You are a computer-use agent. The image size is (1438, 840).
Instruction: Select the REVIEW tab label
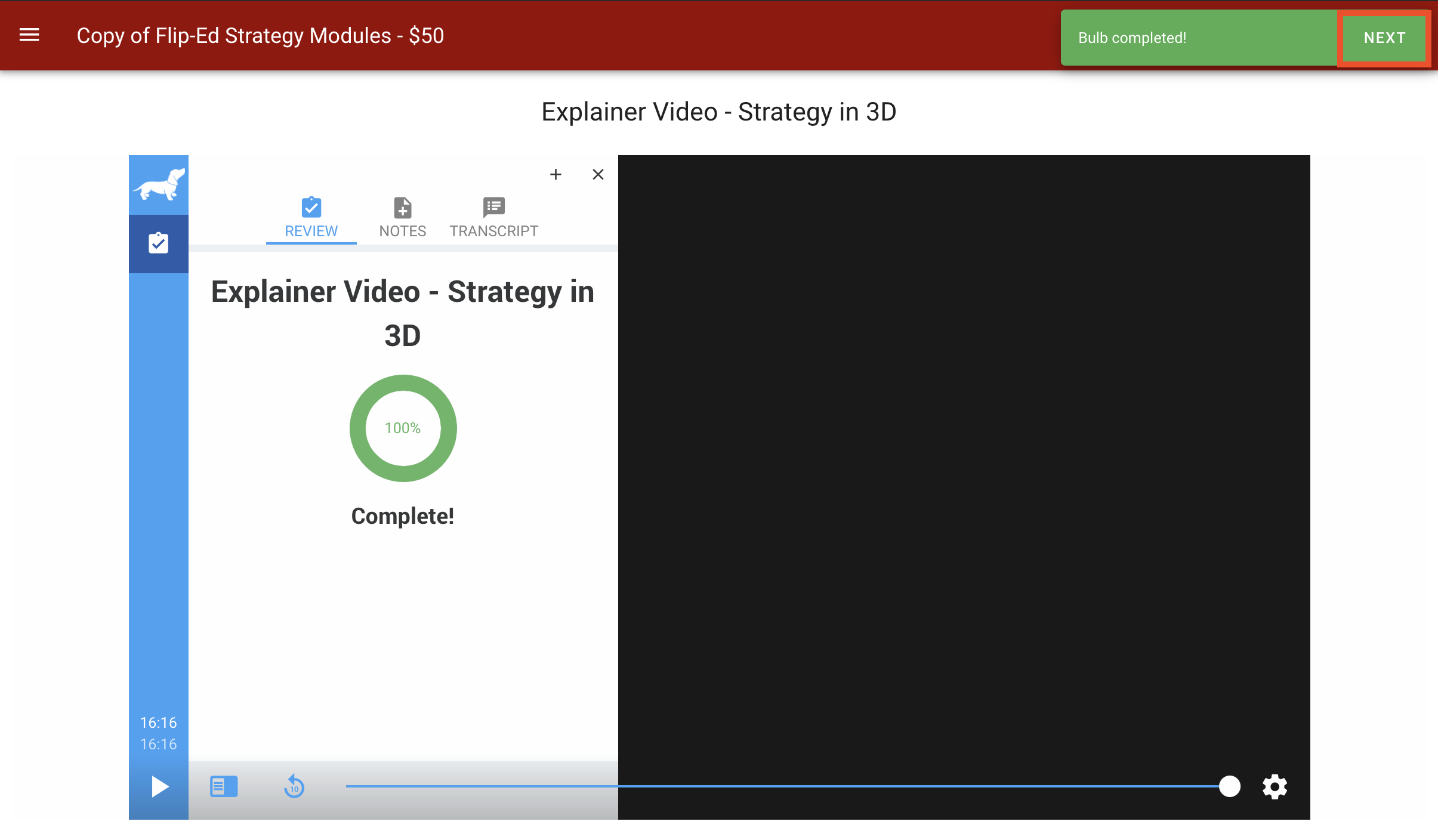click(x=311, y=231)
